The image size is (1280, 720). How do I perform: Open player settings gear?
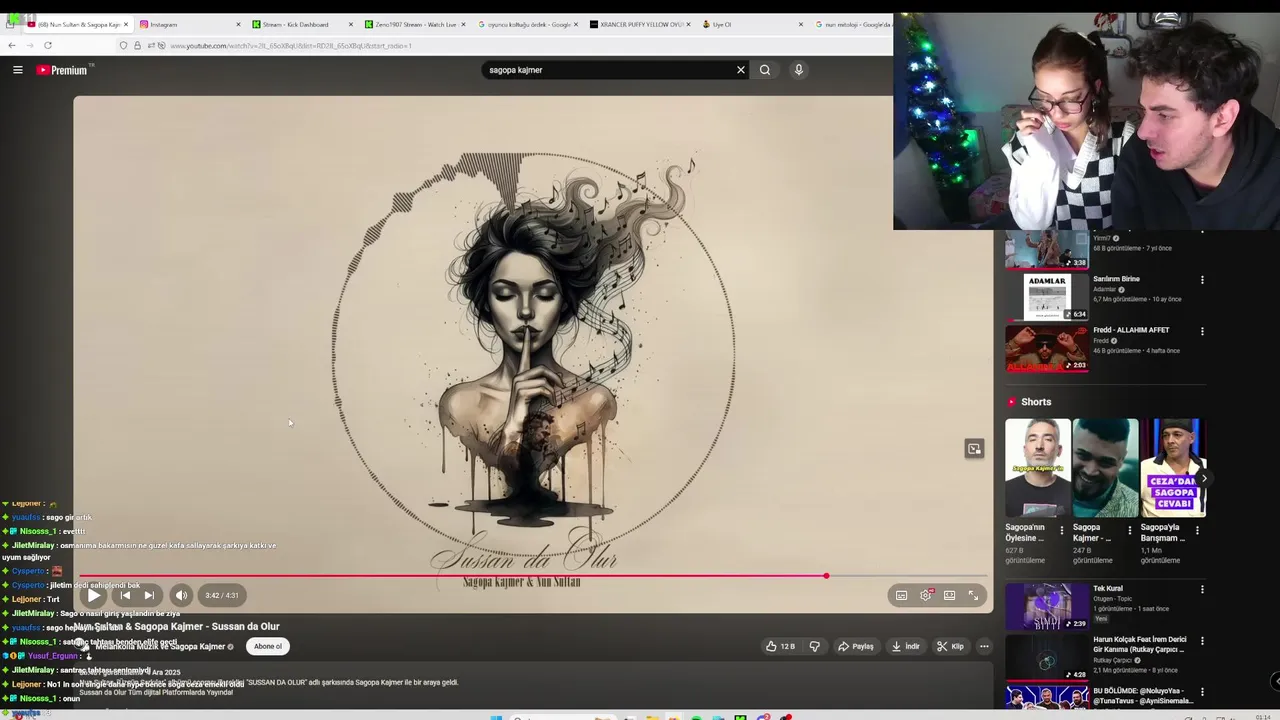coord(926,595)
